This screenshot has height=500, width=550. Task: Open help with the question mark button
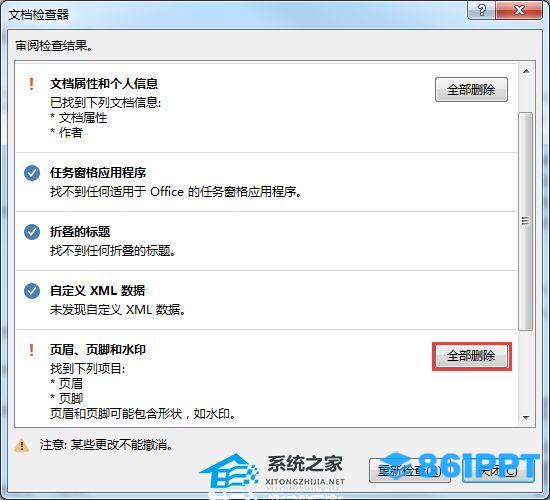click(x=481, y=10)
